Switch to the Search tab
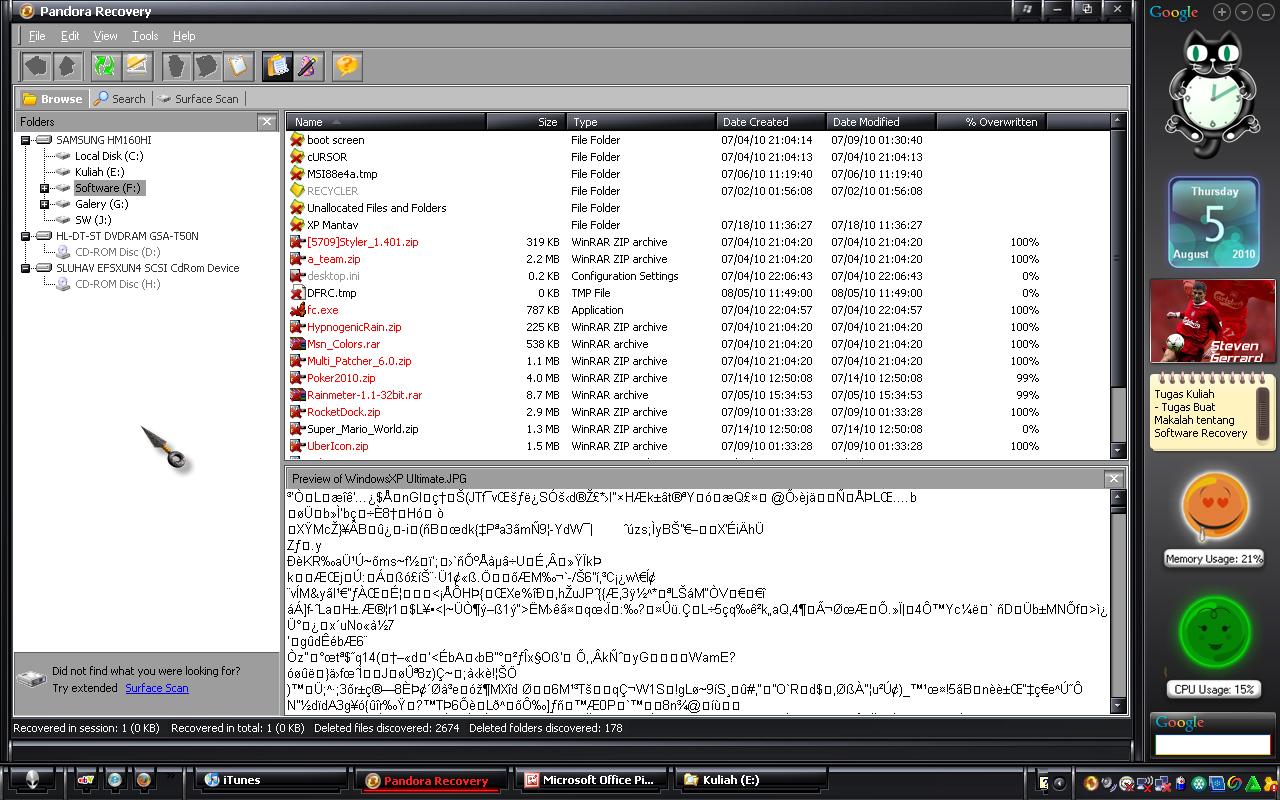Image resolution: width=1280 pixels, height=800 pixels. click(120, 99)
